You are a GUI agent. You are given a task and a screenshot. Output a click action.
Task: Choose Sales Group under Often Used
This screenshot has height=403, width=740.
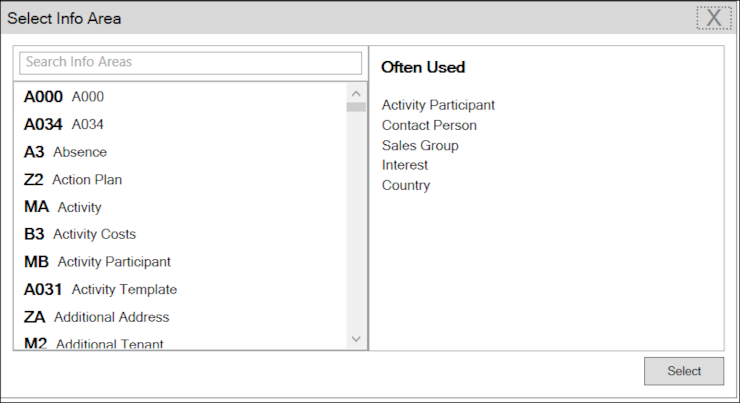pyautogui.click(x=420, y=145)
